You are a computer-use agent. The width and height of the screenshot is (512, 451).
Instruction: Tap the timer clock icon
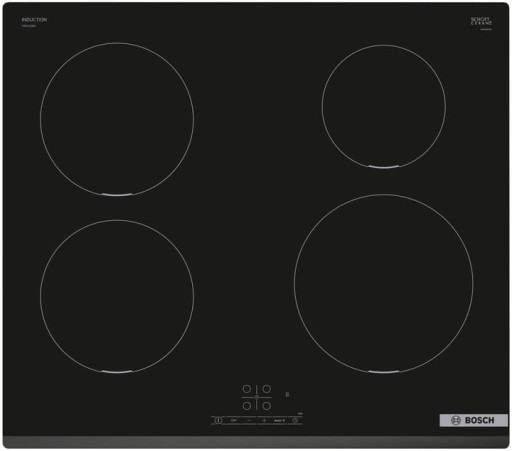click(x=295, y=420)
